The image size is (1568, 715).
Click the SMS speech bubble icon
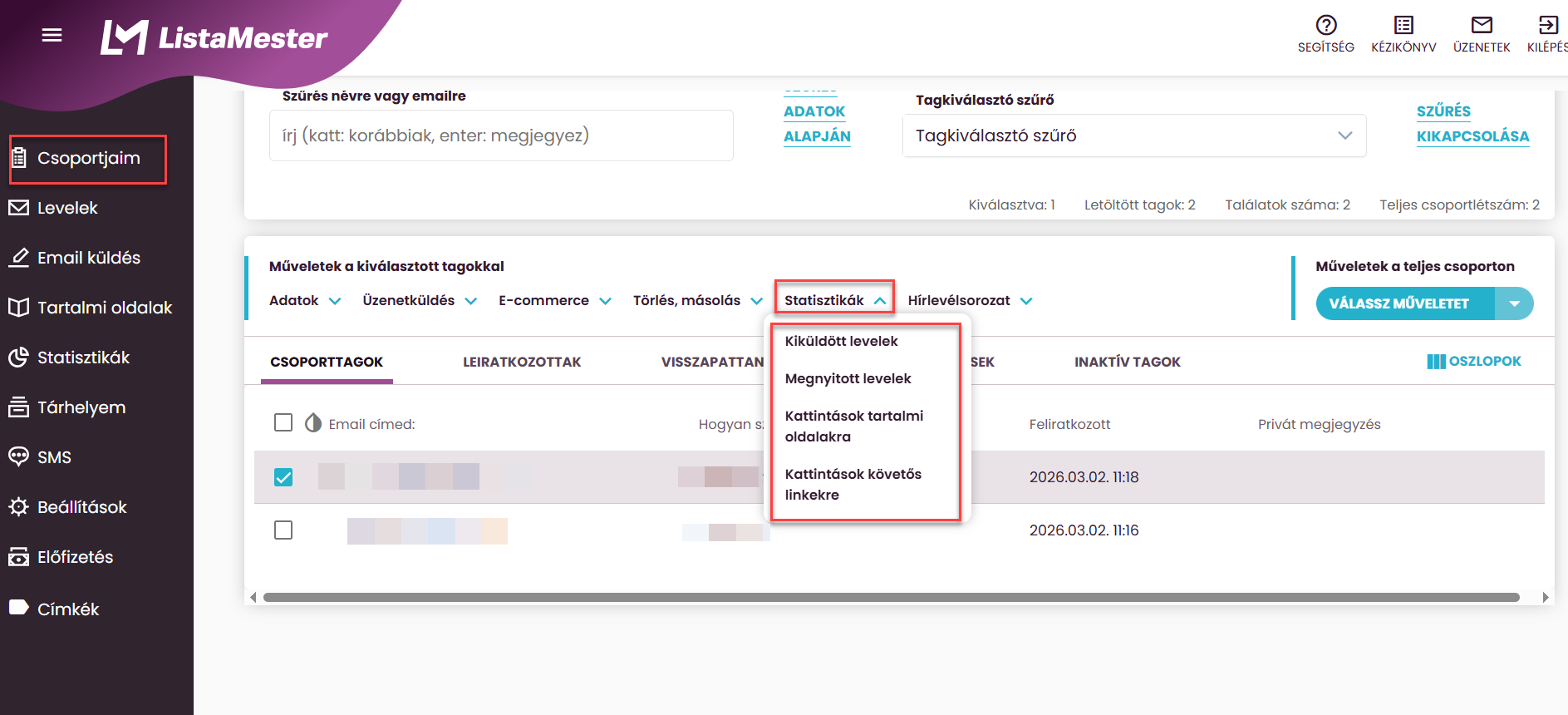(x=18, y=456)
